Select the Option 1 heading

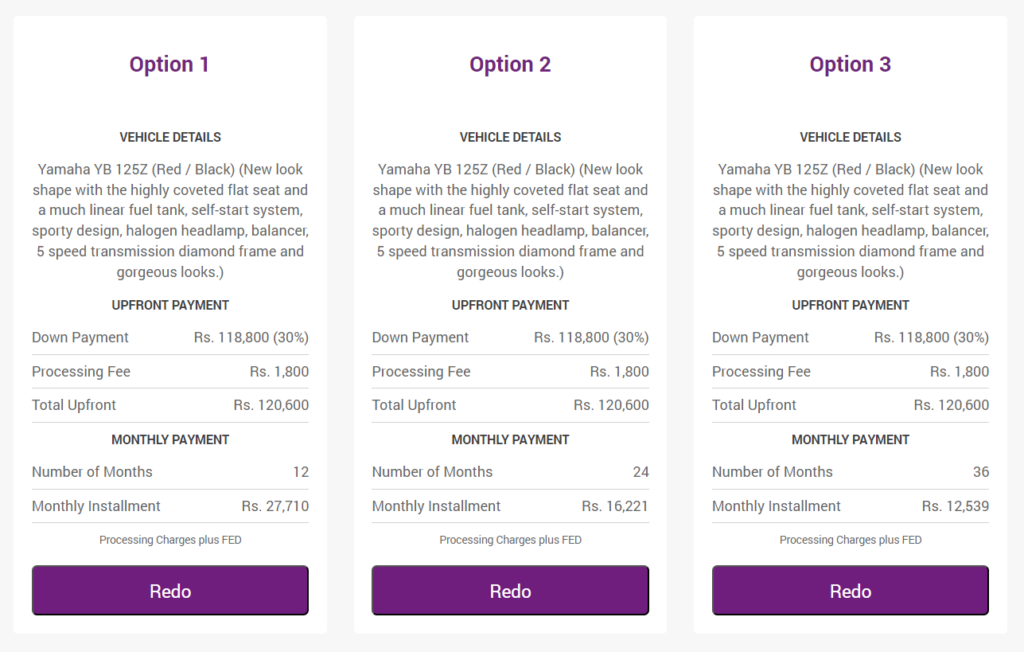169,64
